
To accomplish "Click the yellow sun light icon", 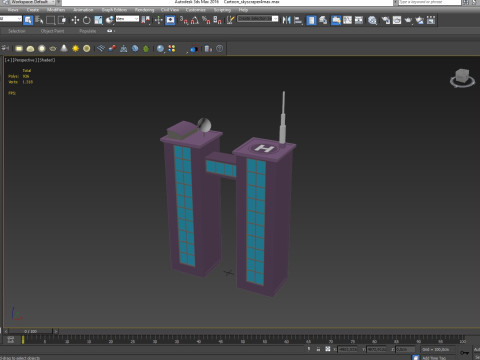I will [x=75, y=49].
